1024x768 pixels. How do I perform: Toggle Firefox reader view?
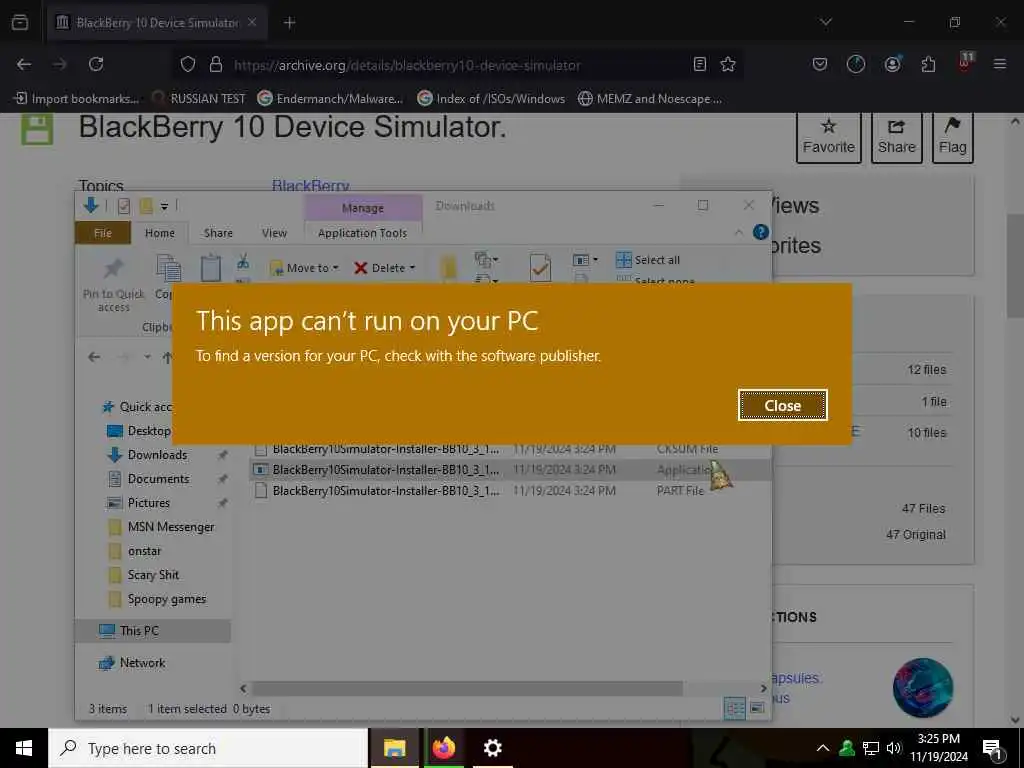tap(699, 64)
